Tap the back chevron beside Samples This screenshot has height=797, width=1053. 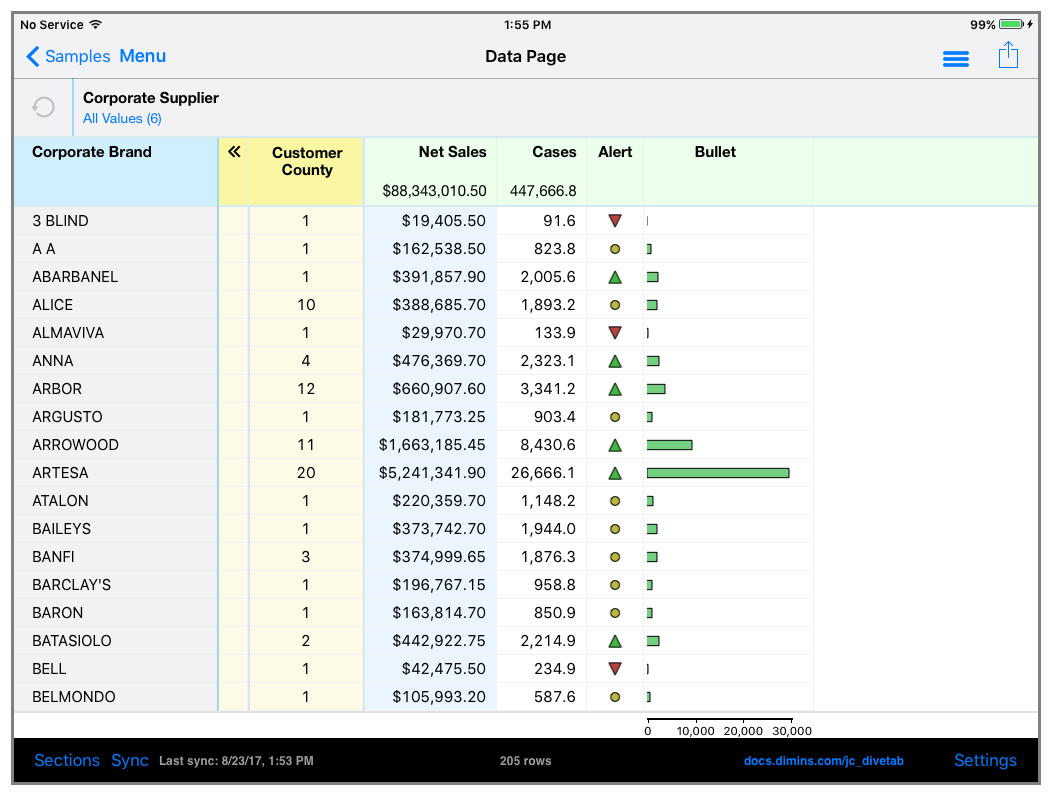[33, 57]
